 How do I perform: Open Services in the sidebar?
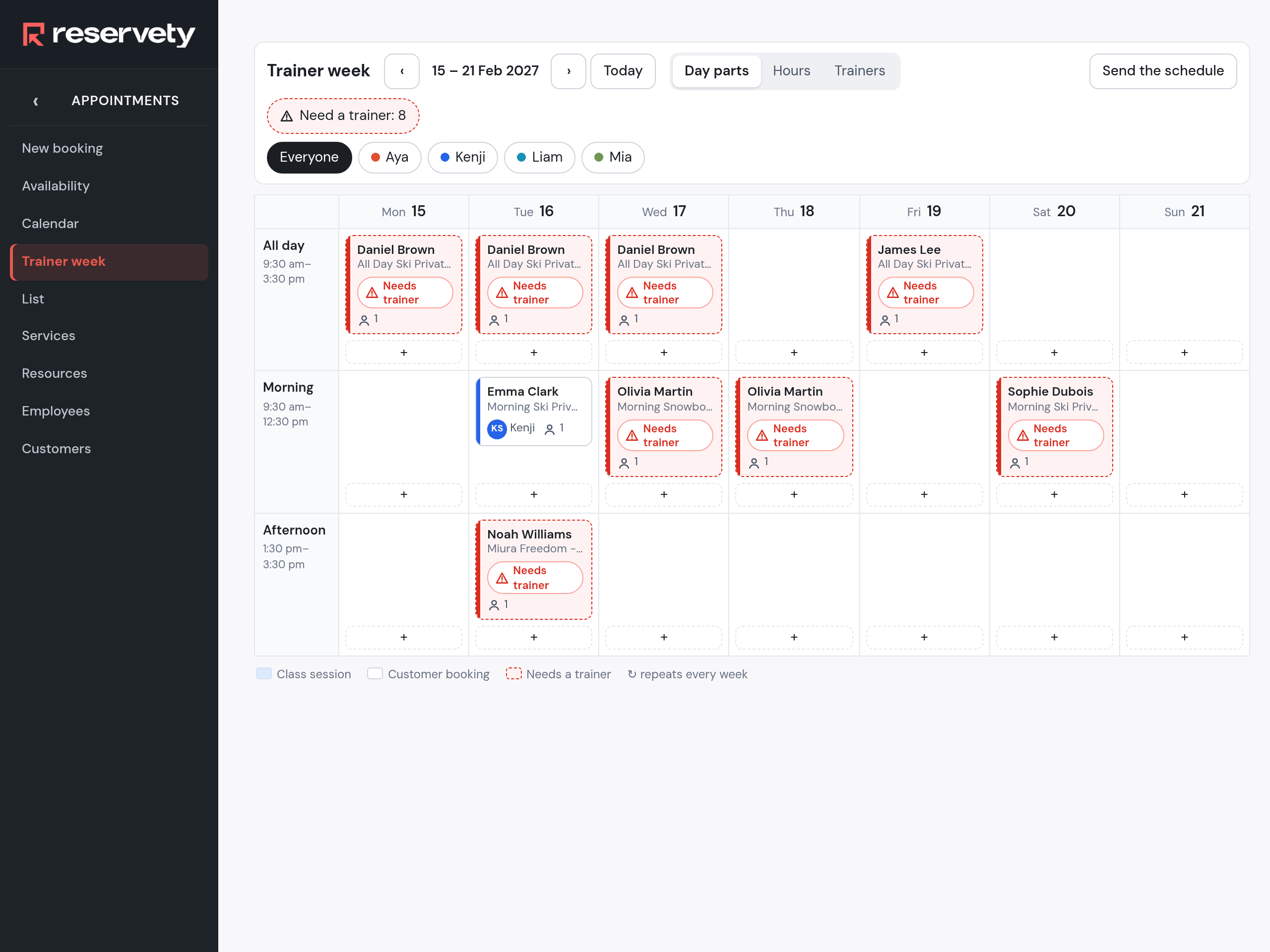(x=109, y=336)
